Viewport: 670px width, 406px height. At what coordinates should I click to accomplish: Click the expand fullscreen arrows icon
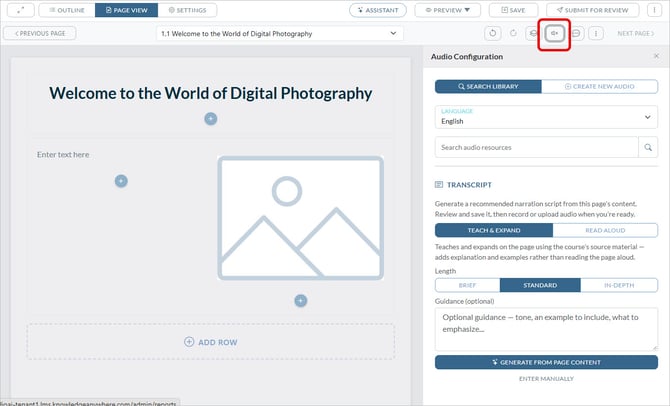point(21,10)
